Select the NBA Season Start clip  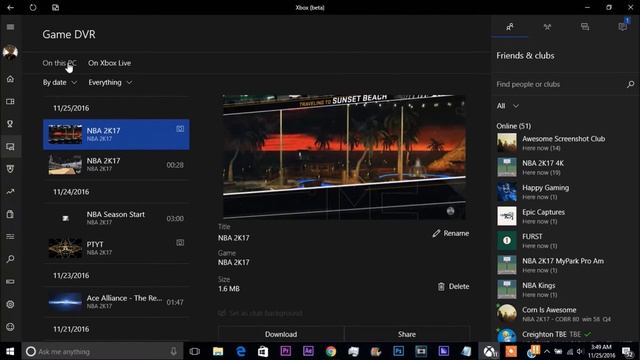coord(116,218)
